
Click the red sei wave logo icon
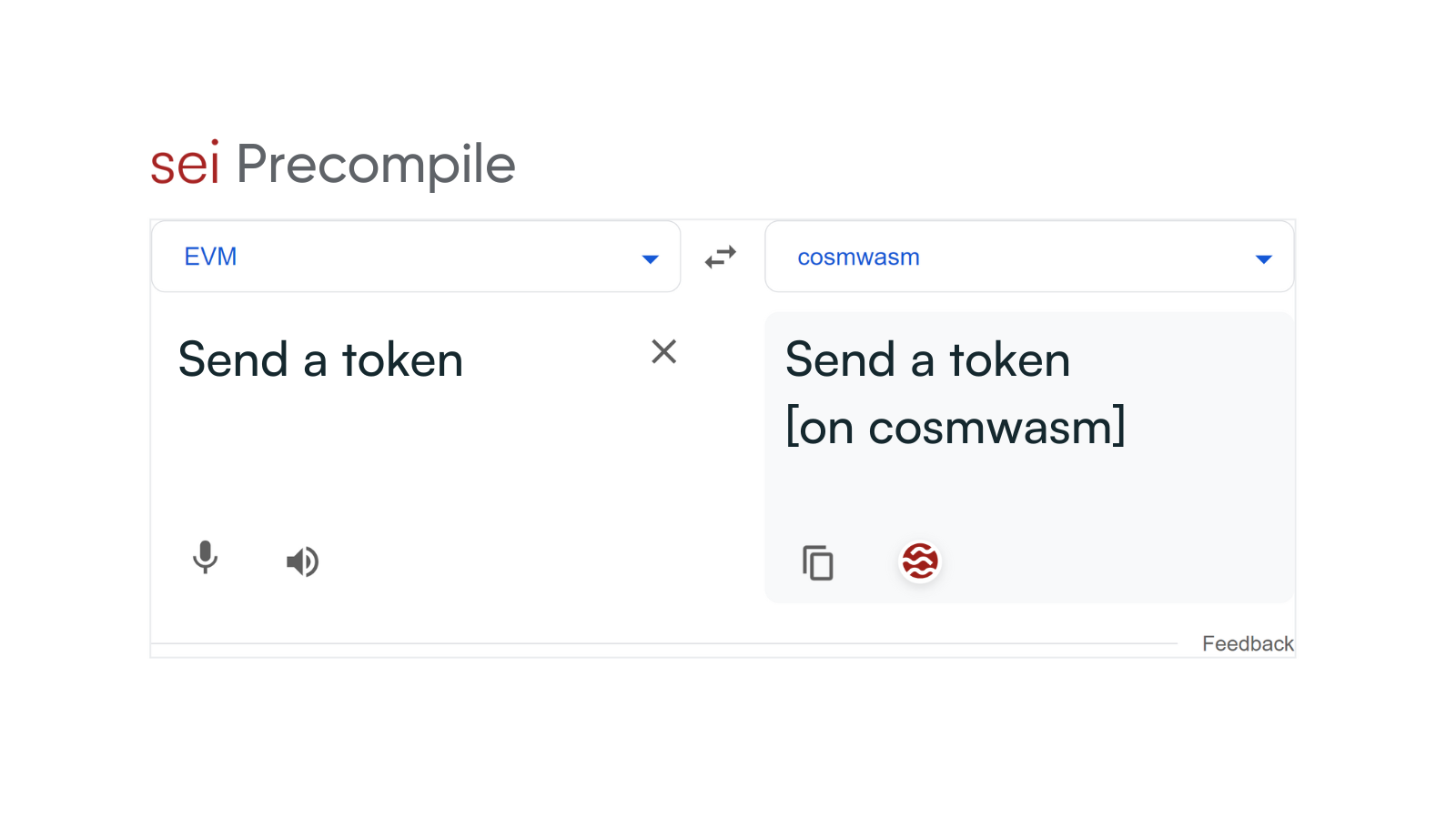pyautogui.click(x=920, y=561)
